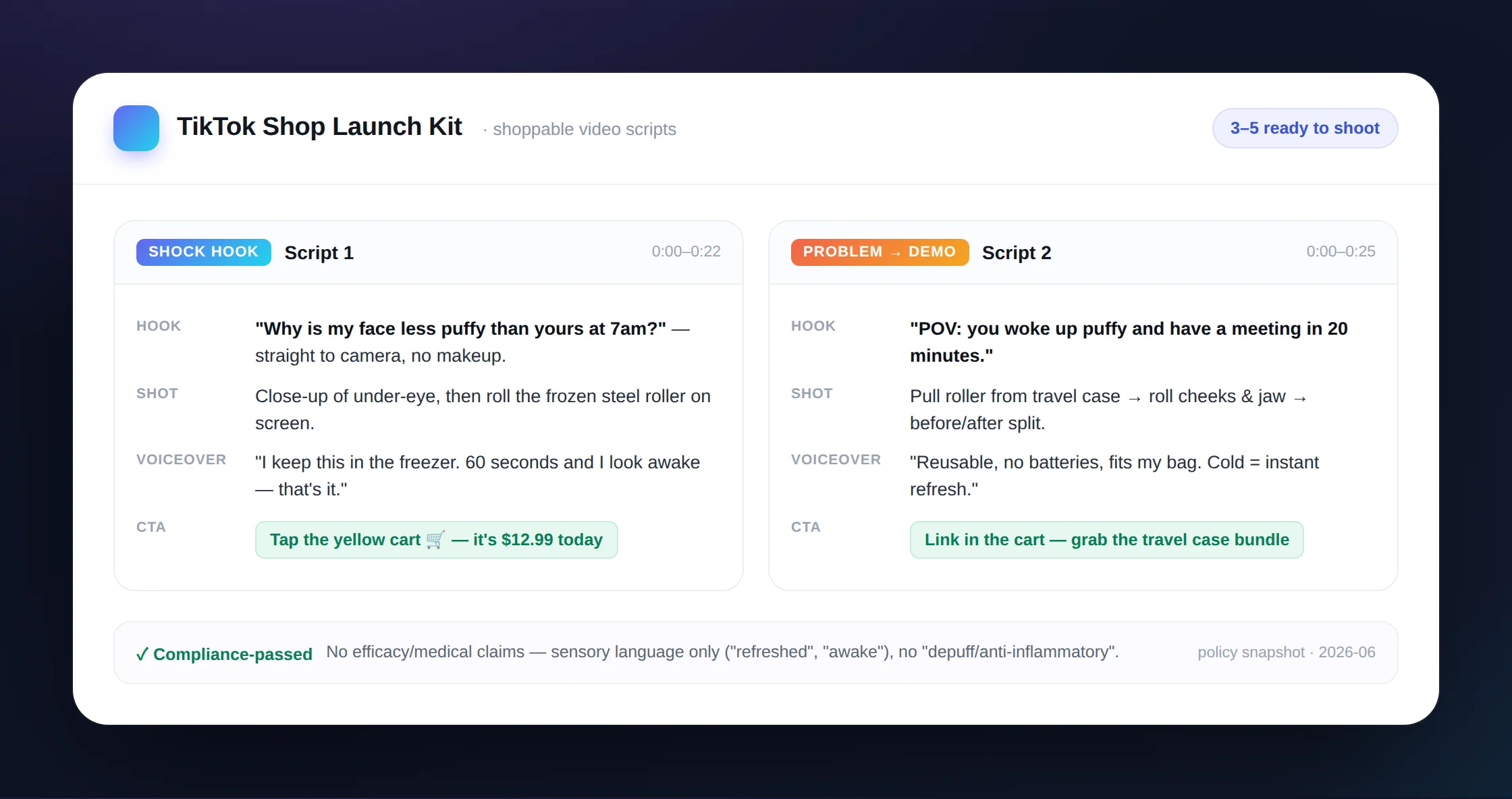Viewport: 1512px width, 799px height.
Task: Click the cart emoji in Script 1 CTA
Action: pos(435,540)
